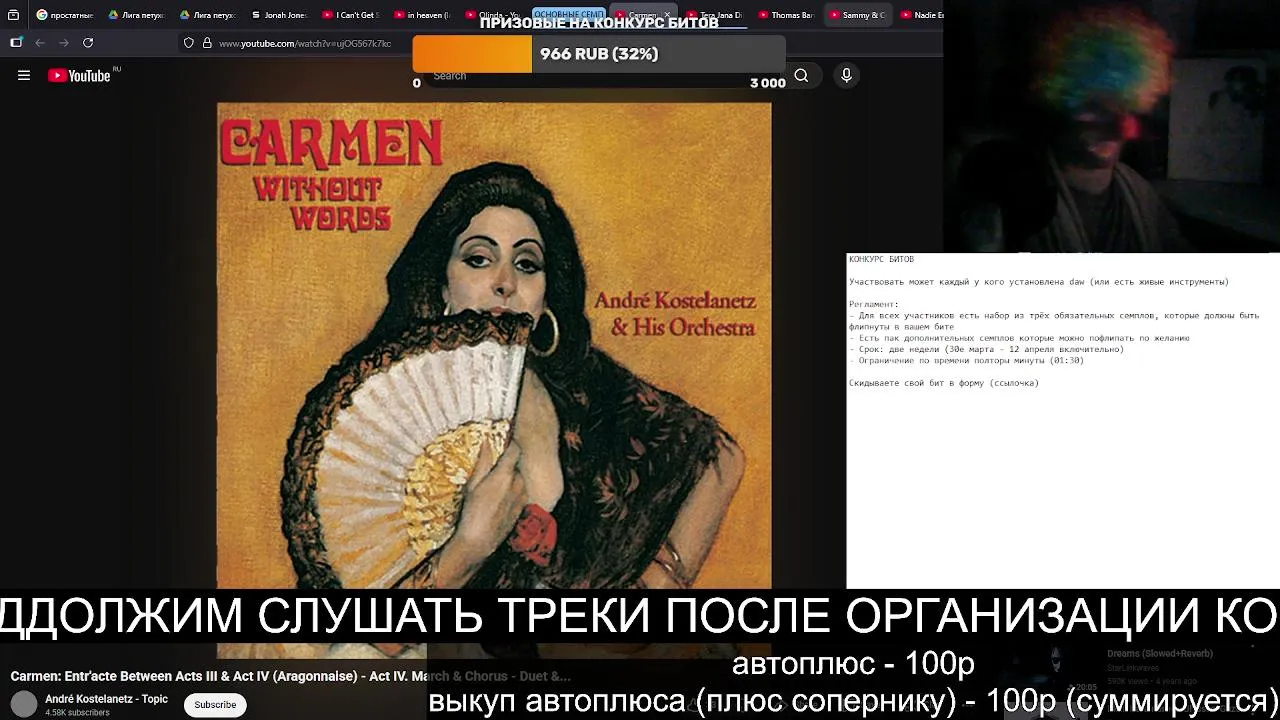Click the Carmen Entr'acte video title
1280x720 pixels.
click(x=290, y=676)
